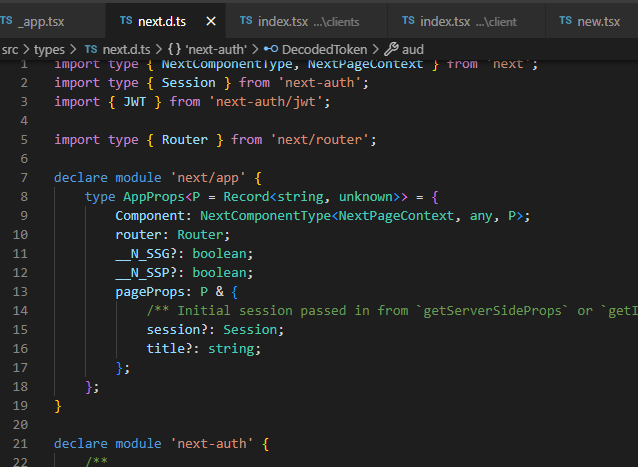Click 'router' property on line 10
This screenshot has height=467, width=638.
click(x=138, y=235)
